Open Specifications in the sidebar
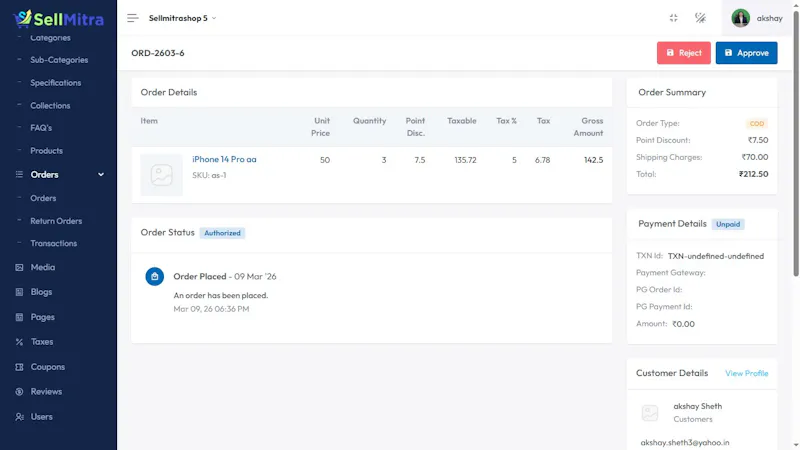The height and width of the screenshot is (450, 800). 56,83
